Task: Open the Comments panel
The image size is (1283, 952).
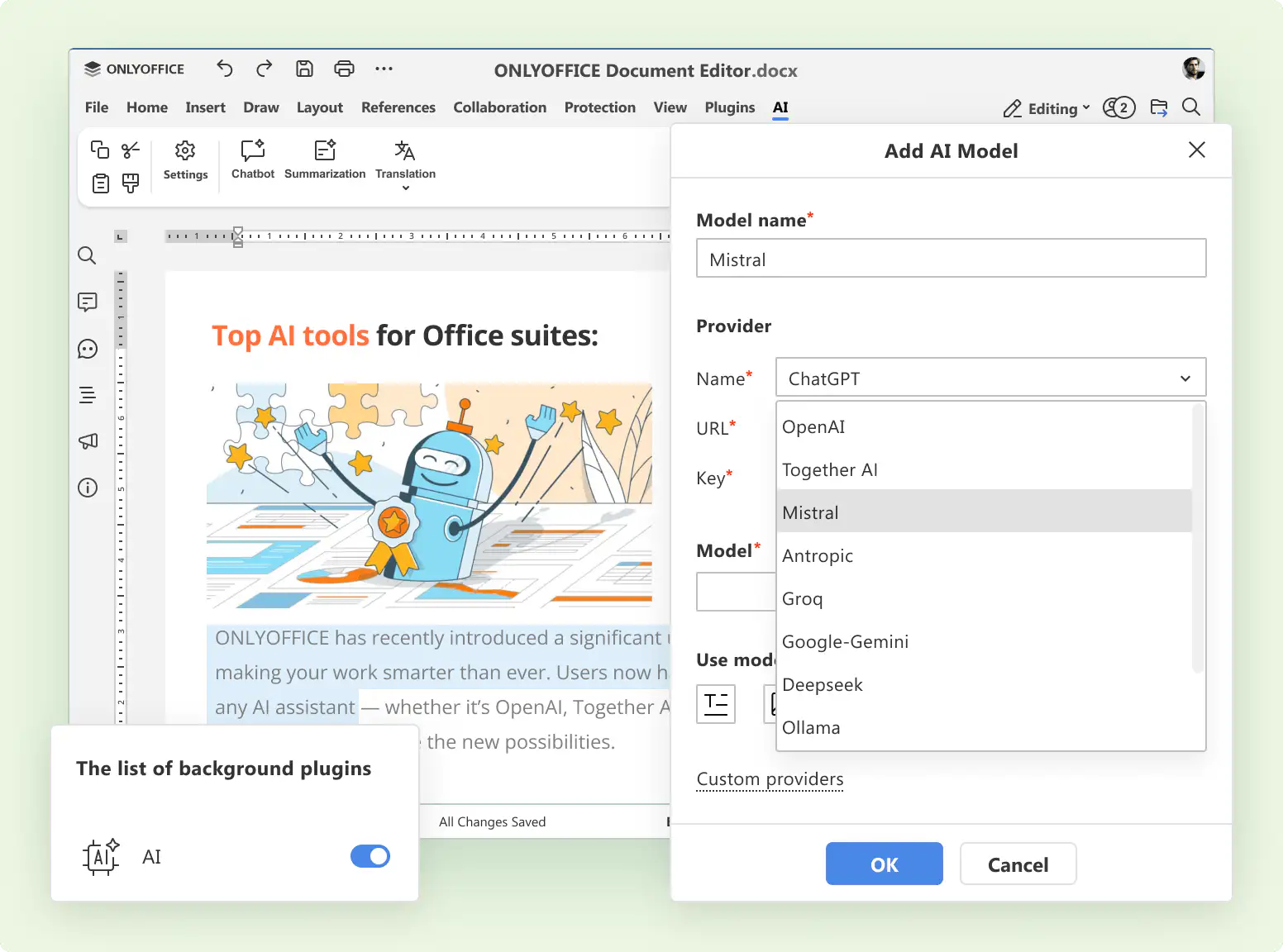Action: point(88,302)
